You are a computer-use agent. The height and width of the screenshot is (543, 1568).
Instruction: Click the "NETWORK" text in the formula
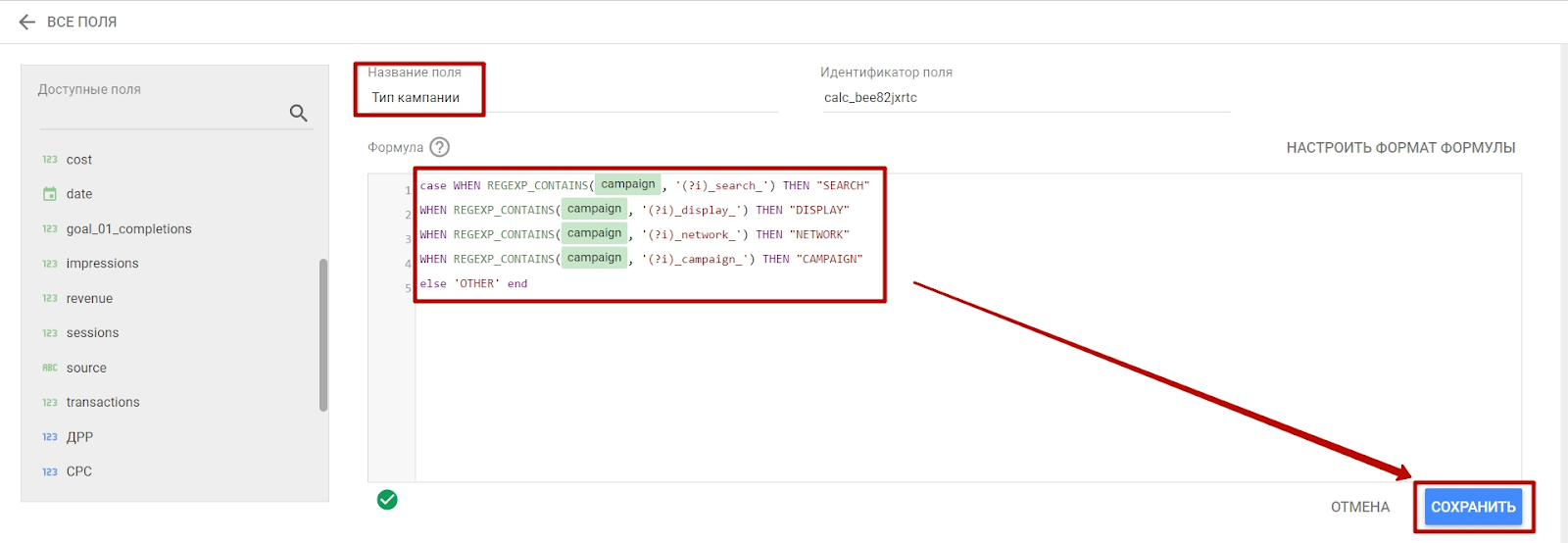[x=819, y=234]
